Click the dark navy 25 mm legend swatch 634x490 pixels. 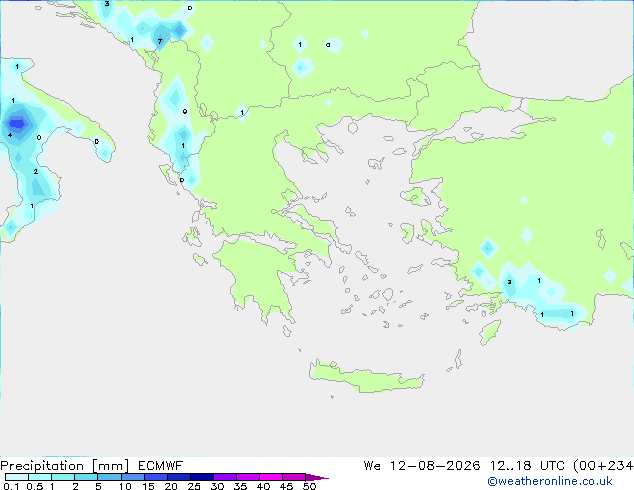coord(202,477)
